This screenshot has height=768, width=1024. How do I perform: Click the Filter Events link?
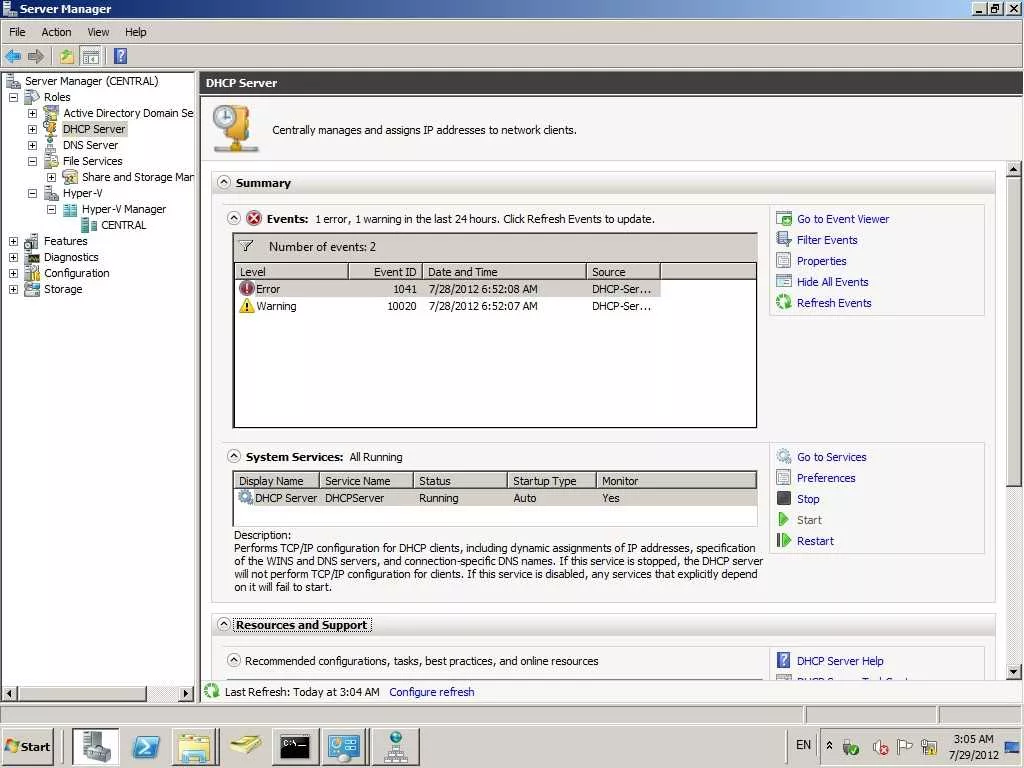point(827,240)
